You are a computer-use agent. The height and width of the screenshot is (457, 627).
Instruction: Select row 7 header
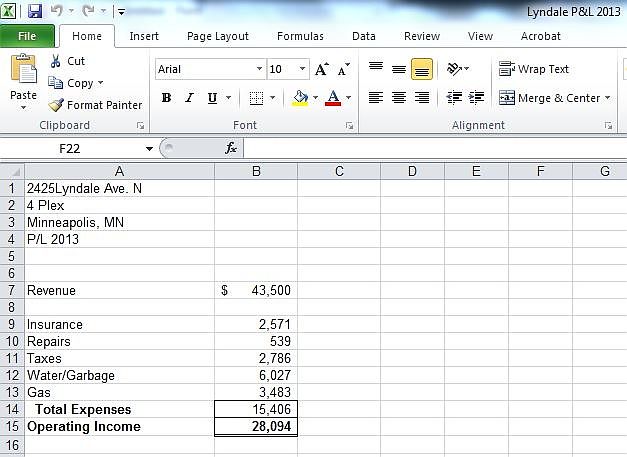[x=12, y=290]
